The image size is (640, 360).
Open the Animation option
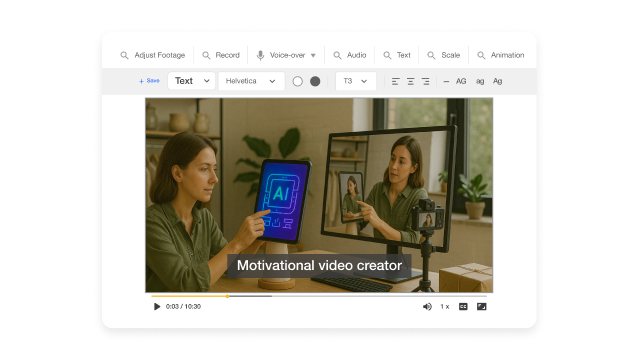click(500, 55)
